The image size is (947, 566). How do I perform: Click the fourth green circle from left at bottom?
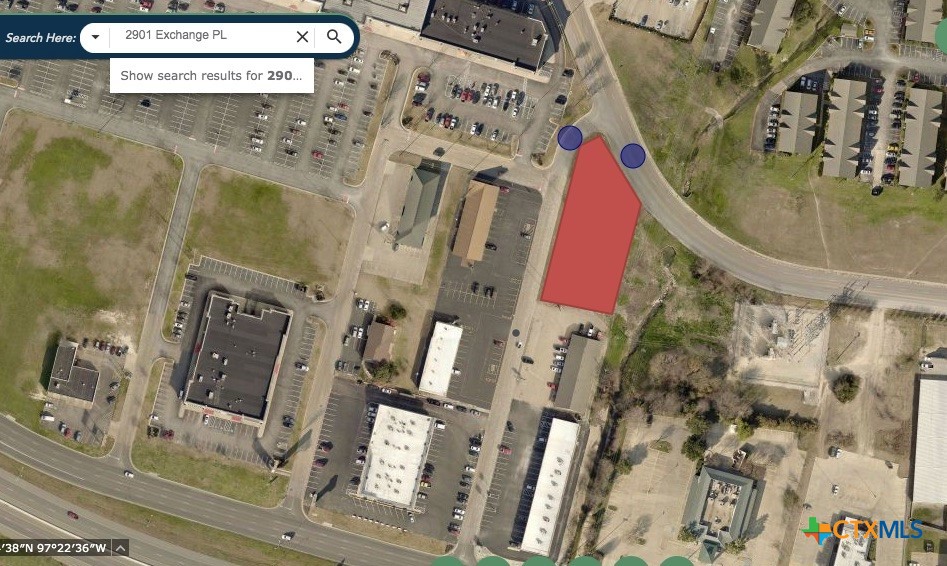tap(584, 562)
